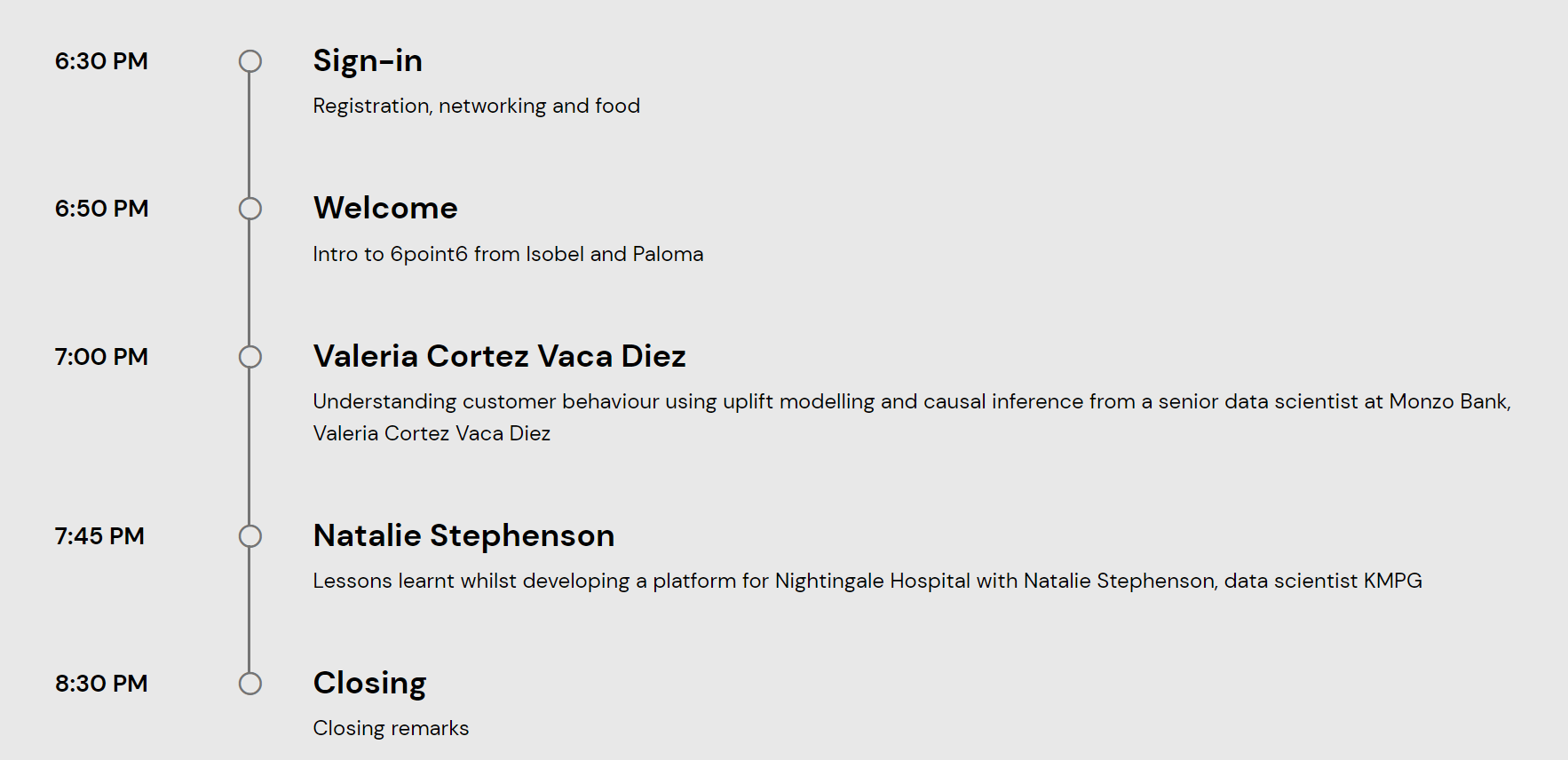This screenshot has height=760, width=1568.
Task: Click the uplift modelling talk description
Action: click(912, 417)
